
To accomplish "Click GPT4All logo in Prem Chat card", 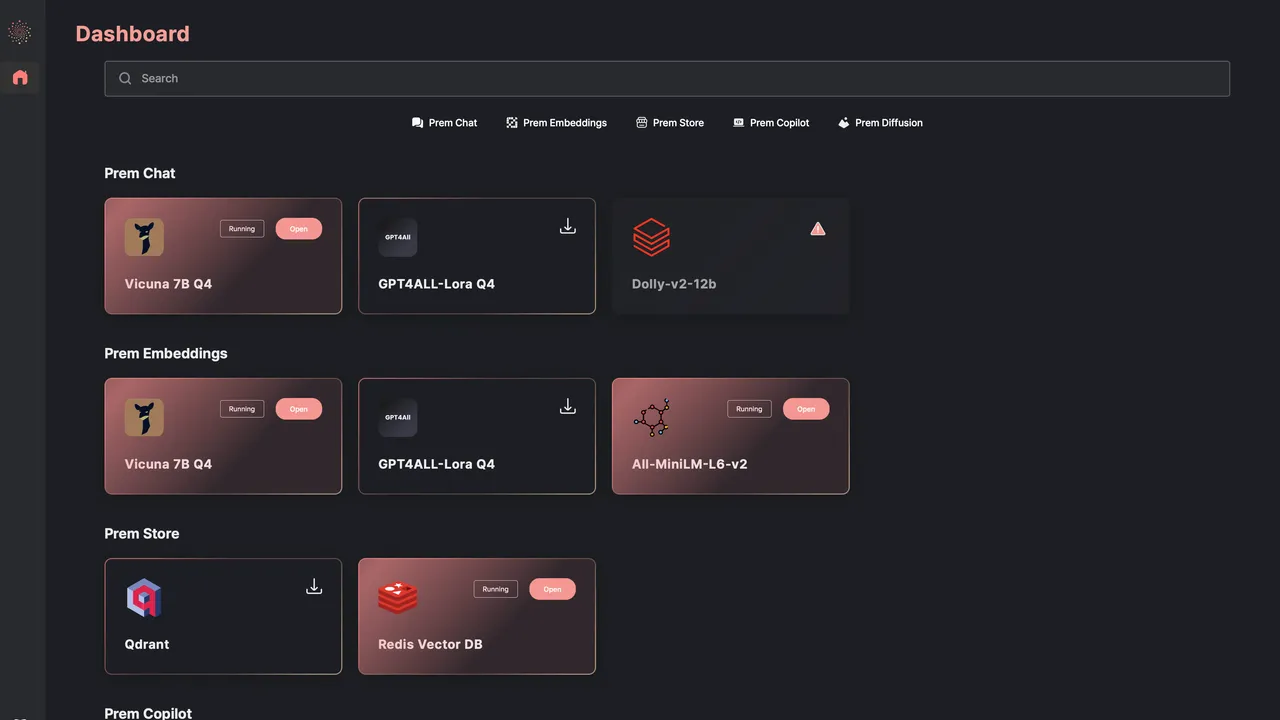I will 398,237.
